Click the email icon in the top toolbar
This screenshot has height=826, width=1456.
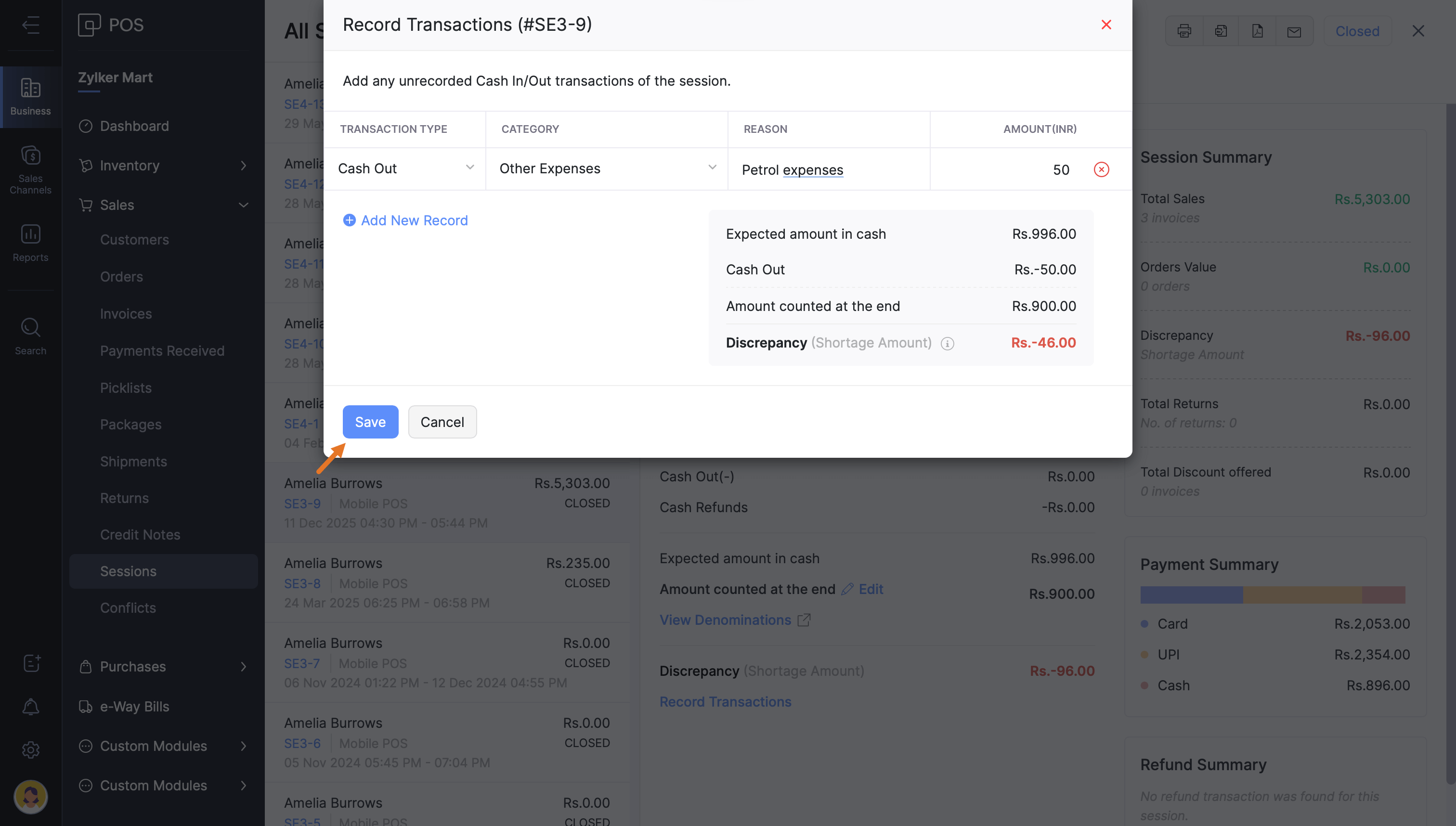(1294, 31)
